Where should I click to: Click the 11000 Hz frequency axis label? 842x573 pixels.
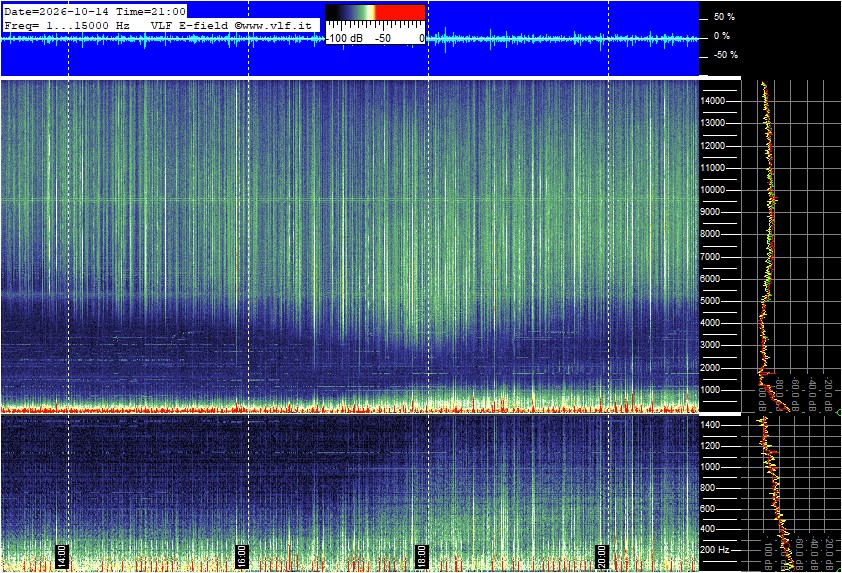tap(713, 168)
